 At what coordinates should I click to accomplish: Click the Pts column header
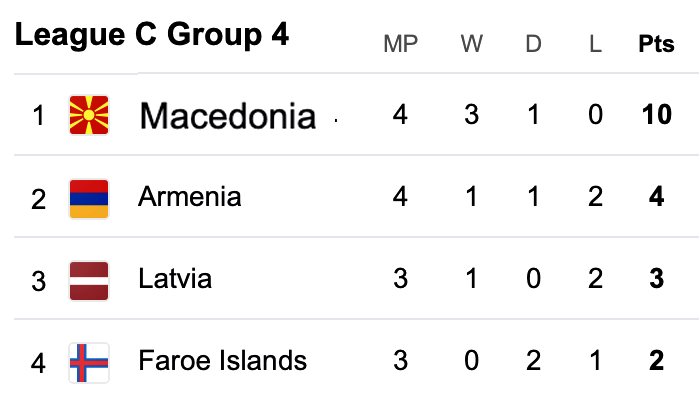[656, 45]
